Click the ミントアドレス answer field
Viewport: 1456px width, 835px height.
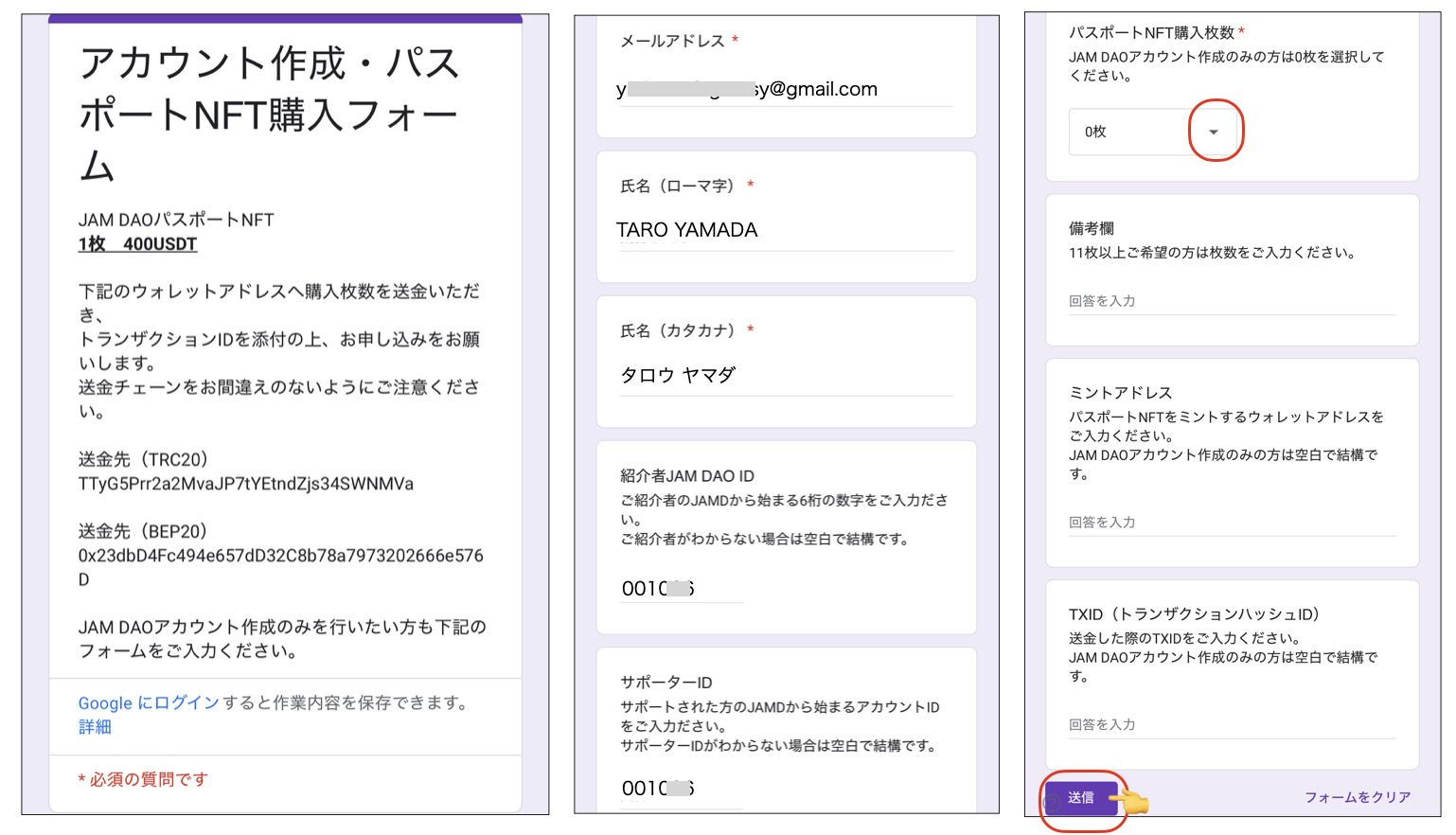(1231, 523)
